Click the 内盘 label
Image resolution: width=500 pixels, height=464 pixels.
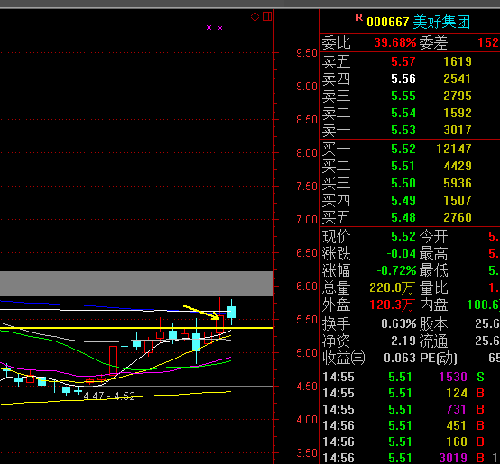click(x=434, y=305)
